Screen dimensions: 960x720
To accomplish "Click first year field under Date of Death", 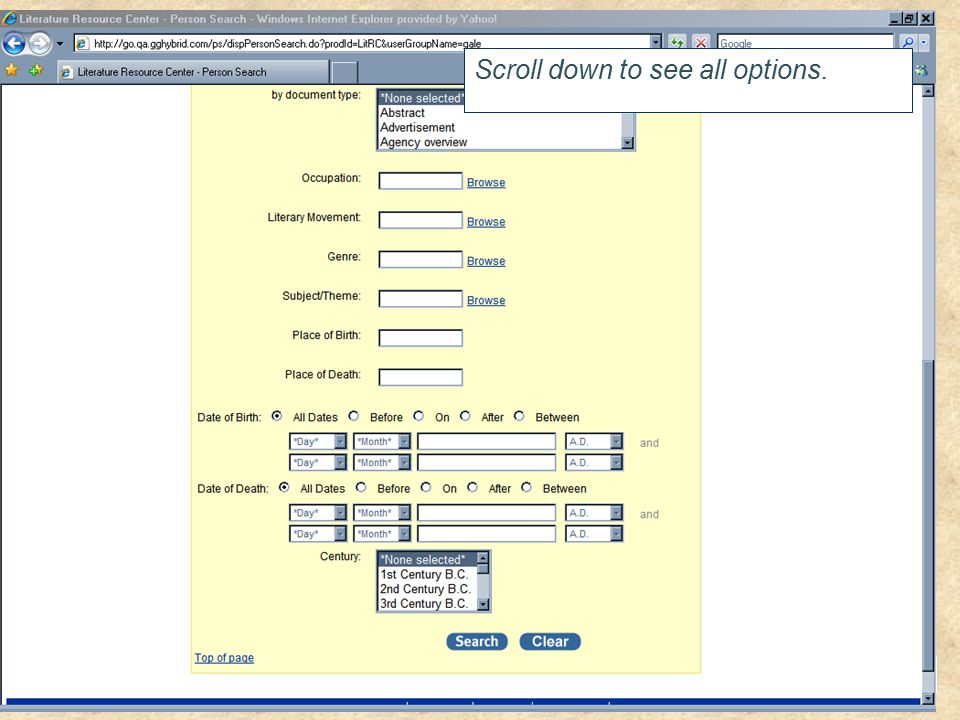I will coord(487,513).
